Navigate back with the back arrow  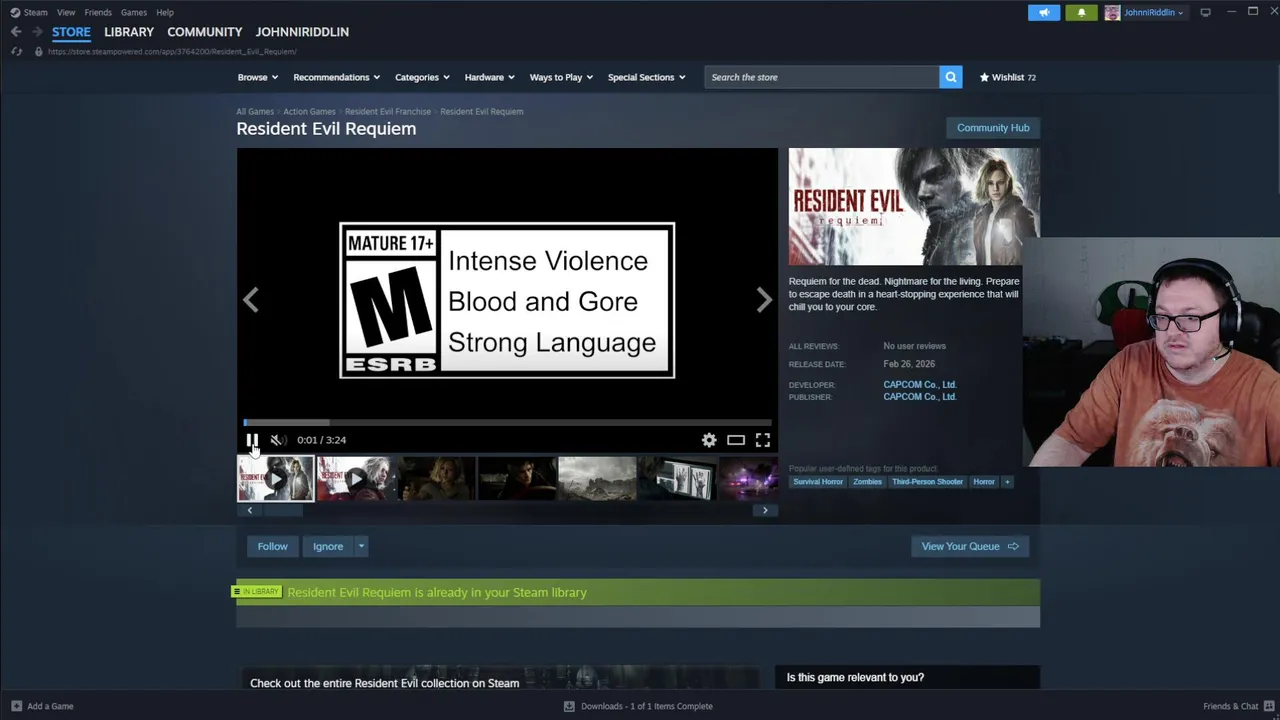click(x=16, y=32)
